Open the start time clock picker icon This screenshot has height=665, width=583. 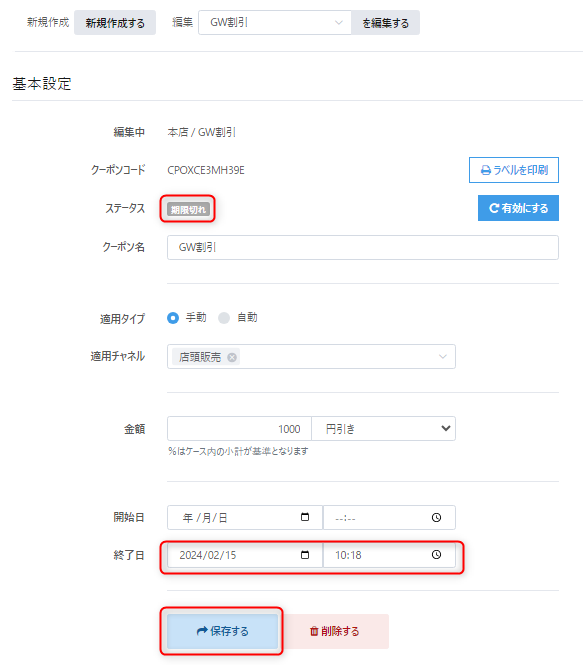pos(436,517)
